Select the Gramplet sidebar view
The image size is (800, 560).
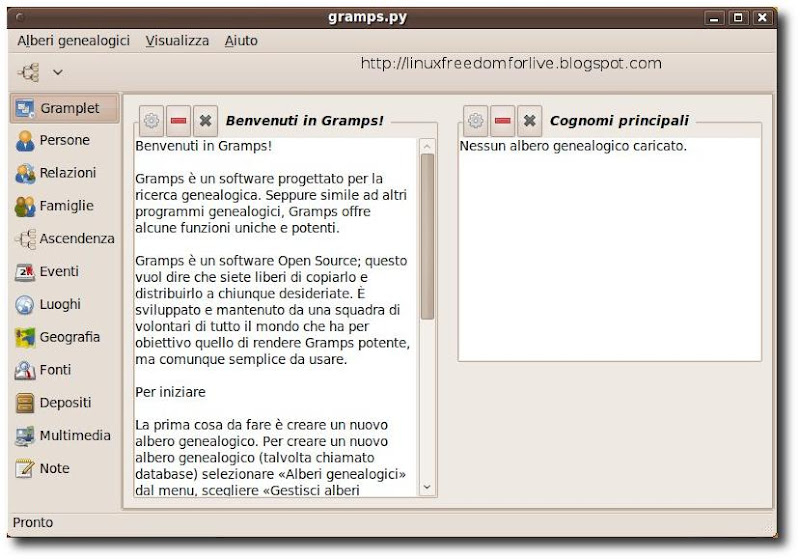[64, 108]
